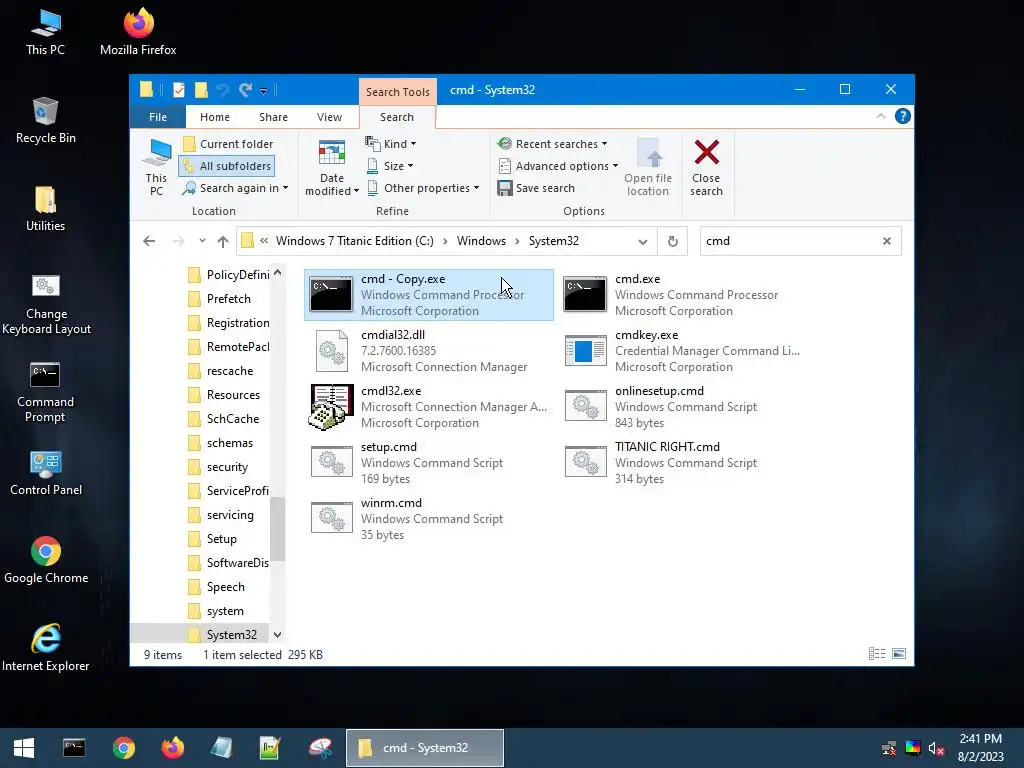Screen dimensions: 1024x768
Task: Select setup.cmd script file
Action: [428, 463]
